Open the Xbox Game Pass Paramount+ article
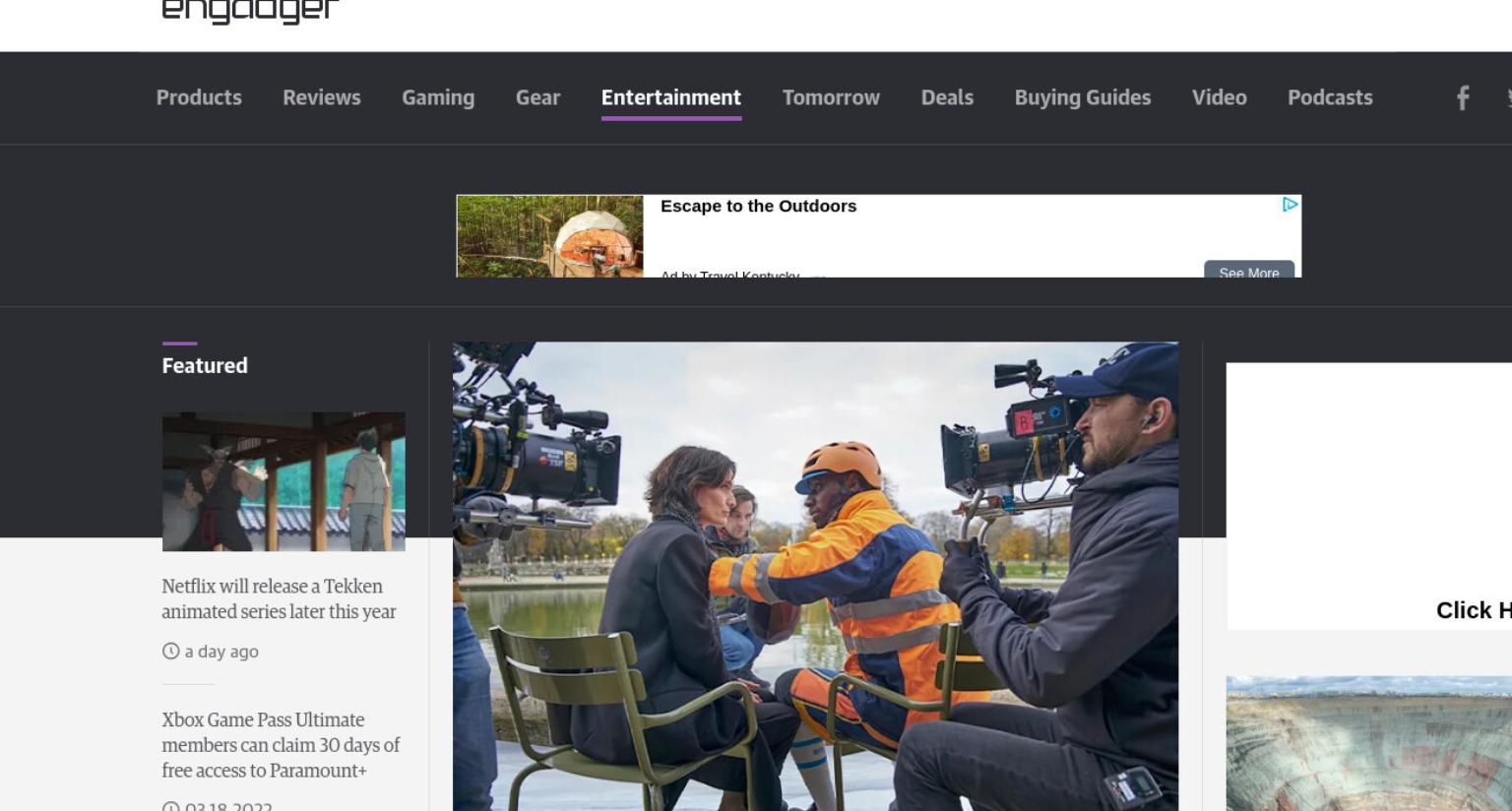Screen dimensions: 1512x811 (x=281, y=745)
